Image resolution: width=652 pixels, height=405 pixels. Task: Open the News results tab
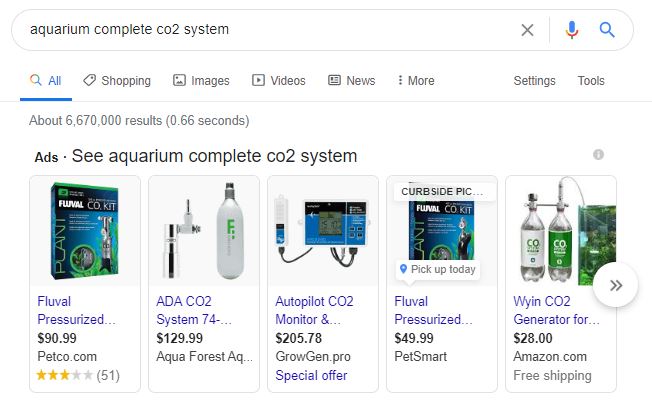click(x=352, y=81)
